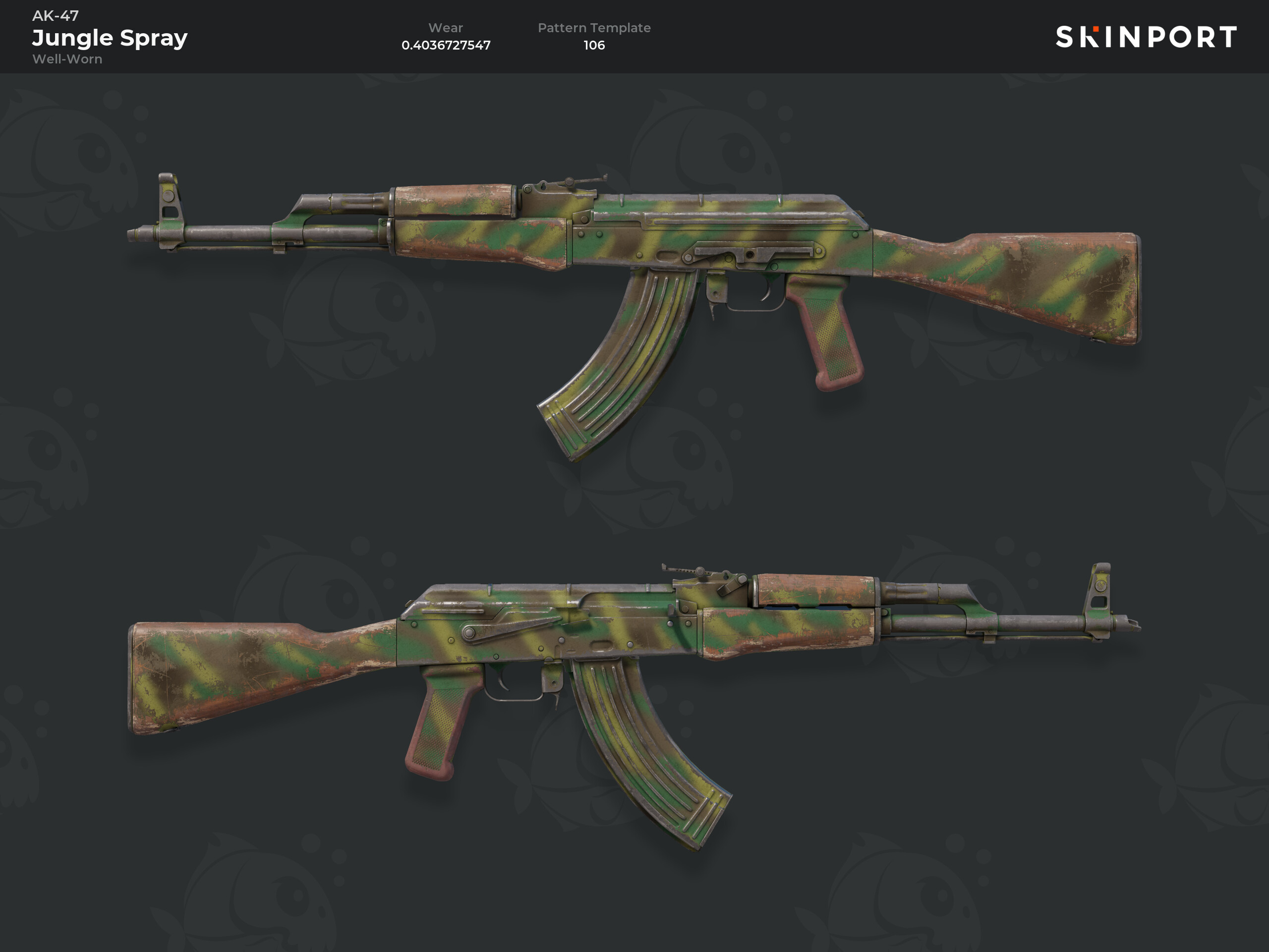The width and height of the screenshot is (1269, 952).
Task: Click the Well-Worn condition label
Action: point(67,59)
